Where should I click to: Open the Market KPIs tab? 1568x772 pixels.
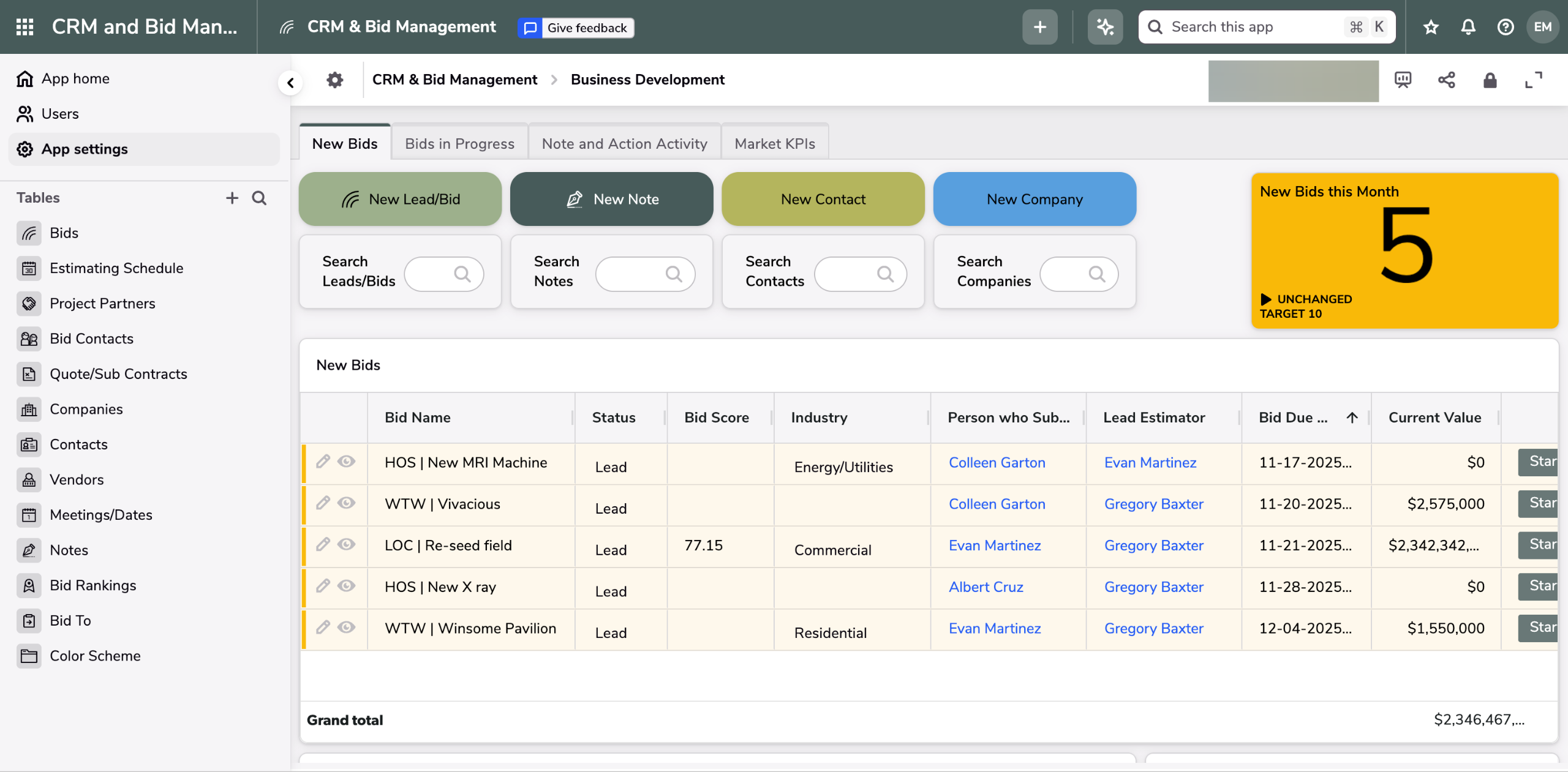coord(774,144)
